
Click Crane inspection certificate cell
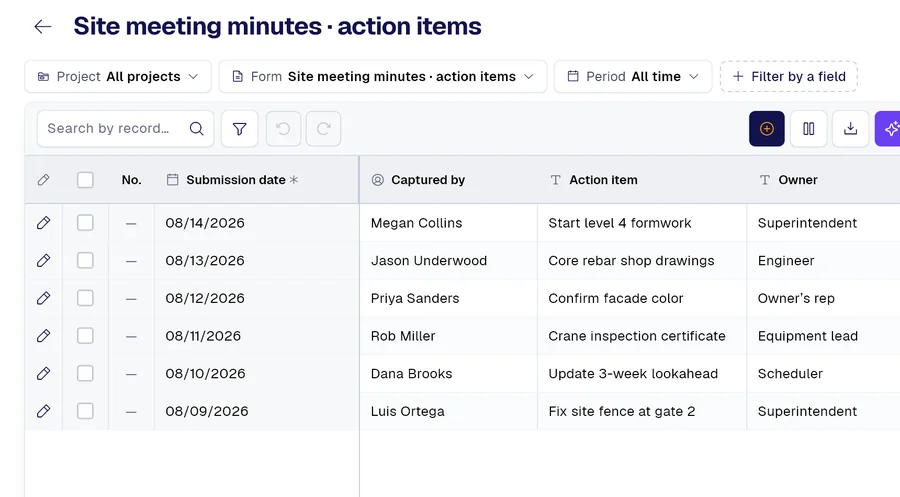click(642, 336)
